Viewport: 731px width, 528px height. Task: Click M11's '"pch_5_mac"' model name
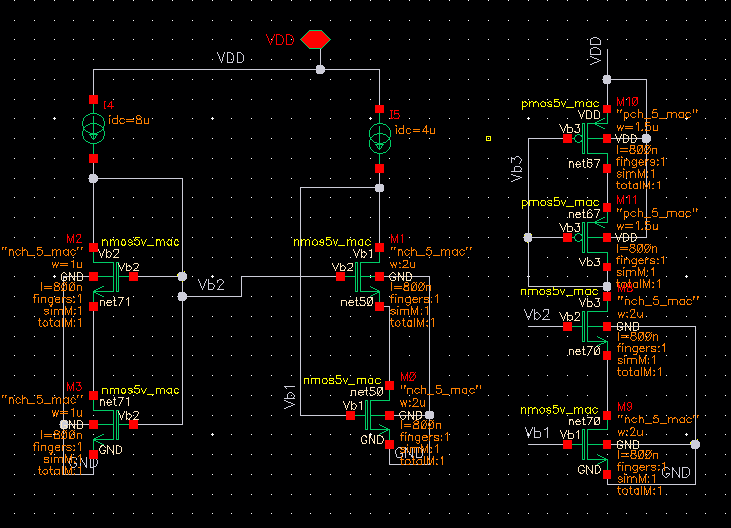coord(657,213)
